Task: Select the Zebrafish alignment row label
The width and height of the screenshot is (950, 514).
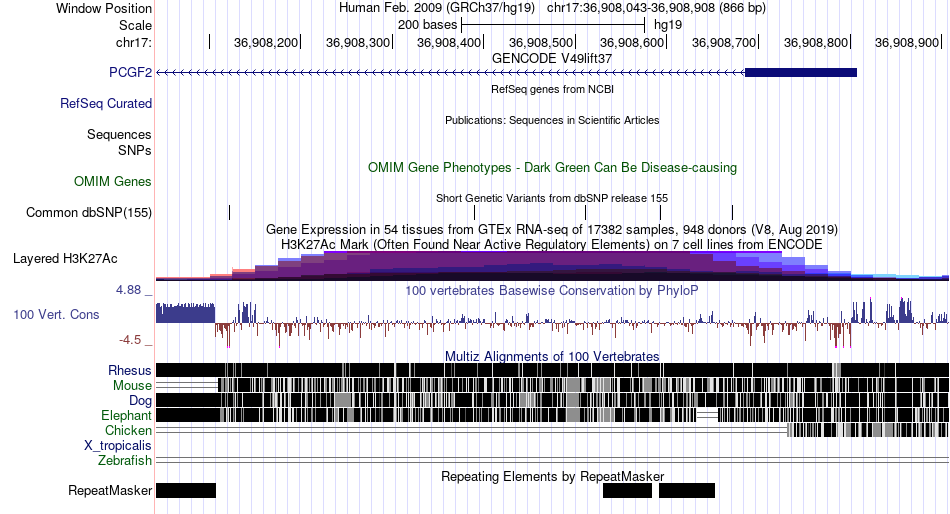Action: [x=125, y=461]
